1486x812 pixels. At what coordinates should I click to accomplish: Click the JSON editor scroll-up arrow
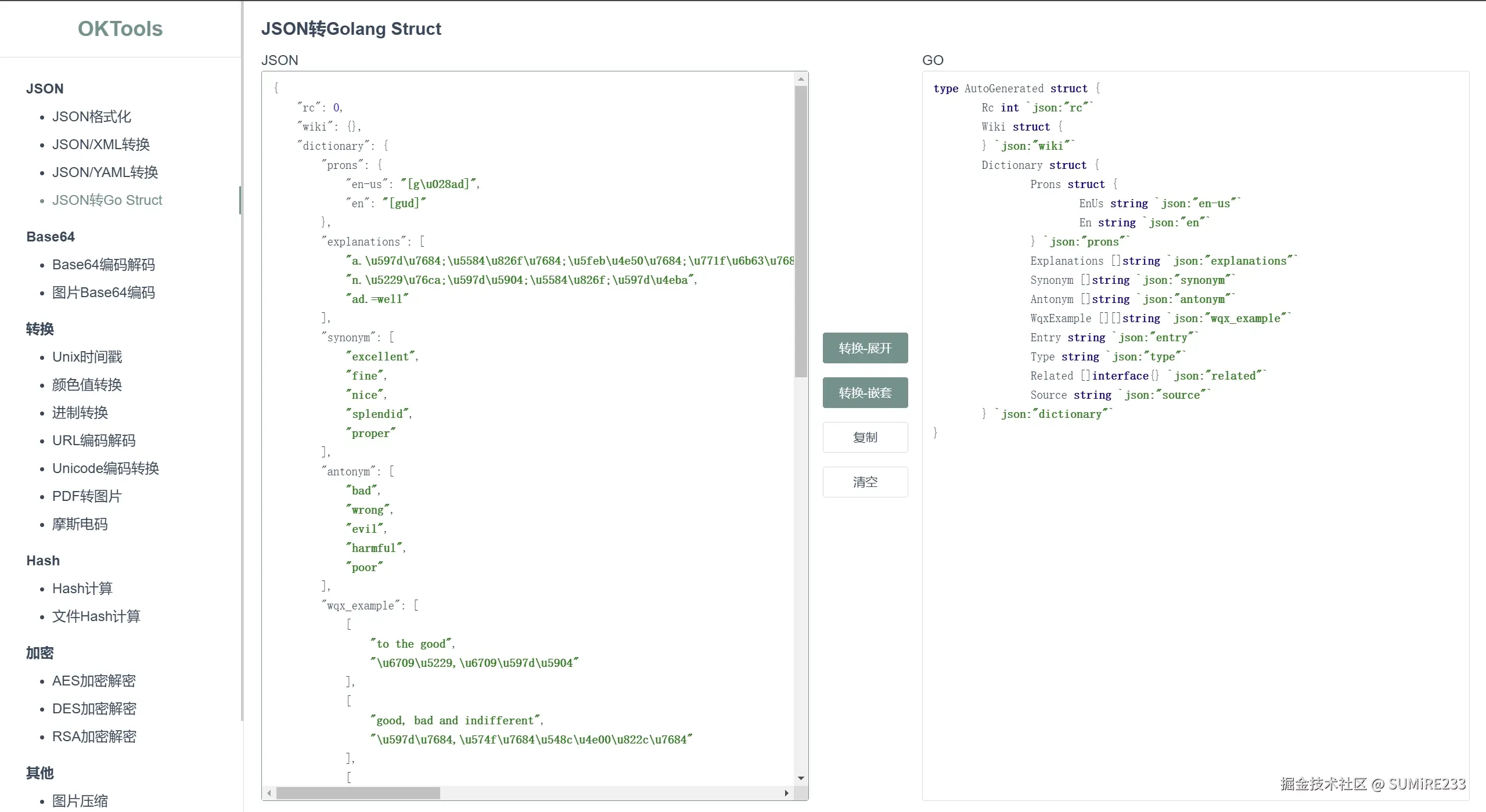pos(801,79)
